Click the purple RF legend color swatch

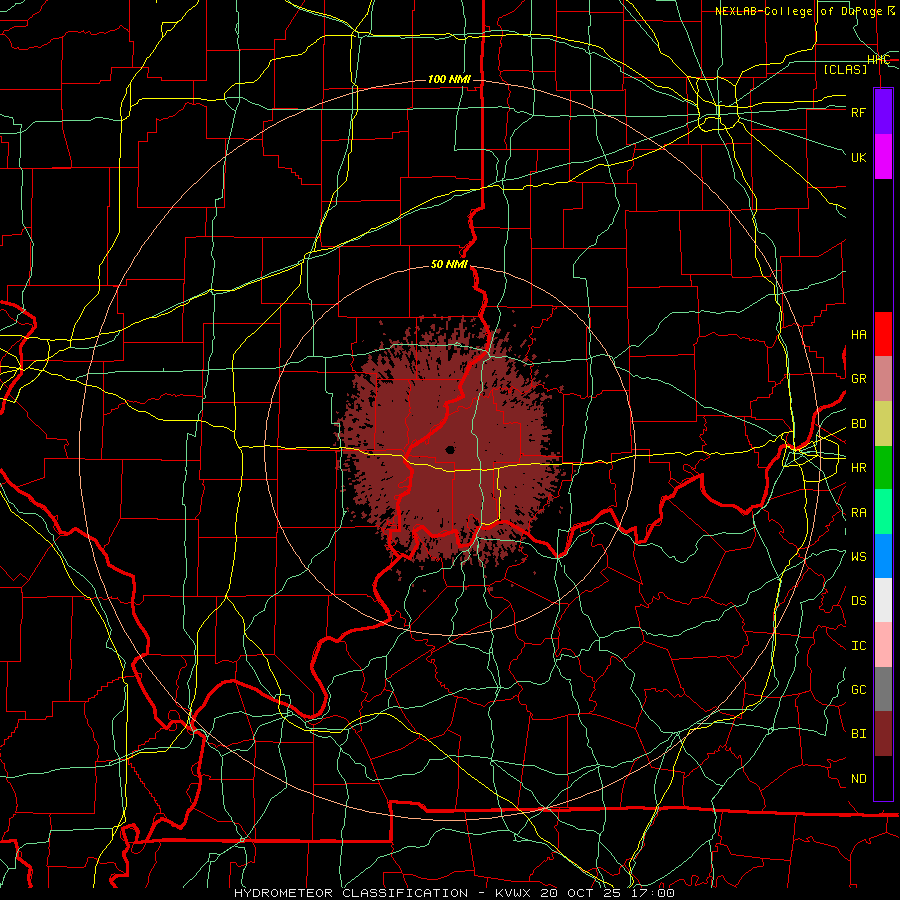[x=883, y=112]
